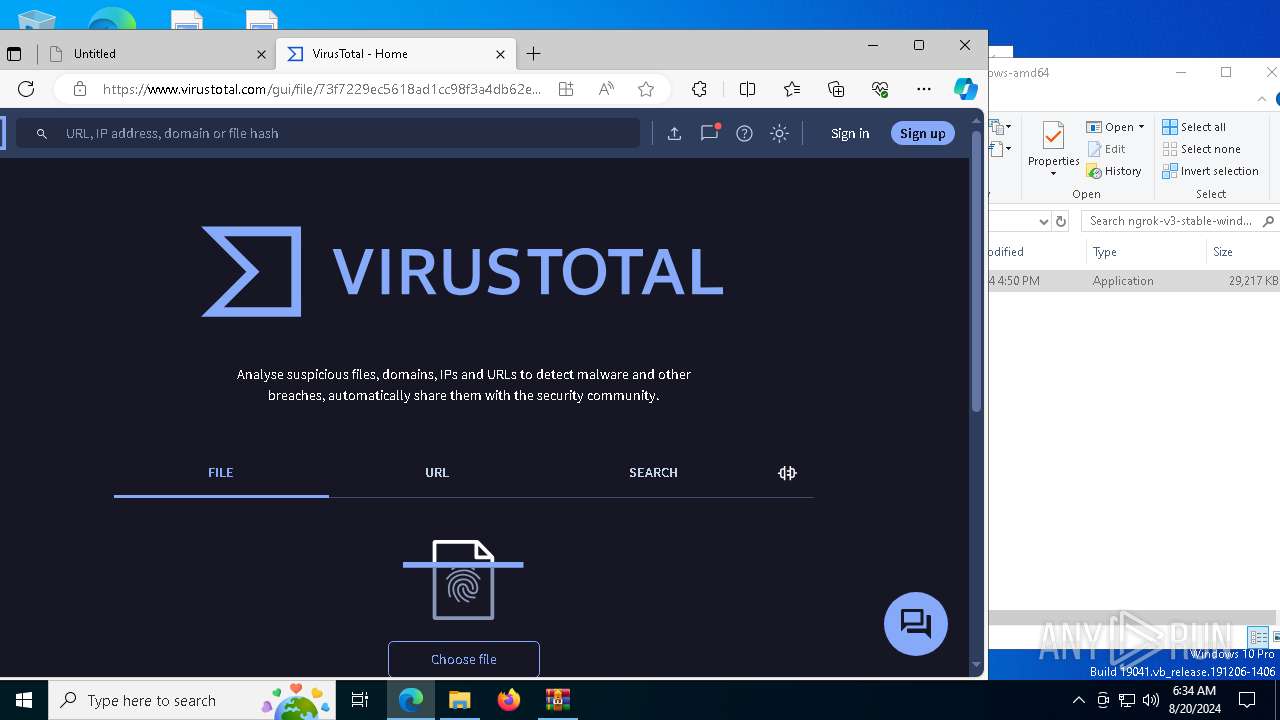Click the Edge address bar URL

322,89
